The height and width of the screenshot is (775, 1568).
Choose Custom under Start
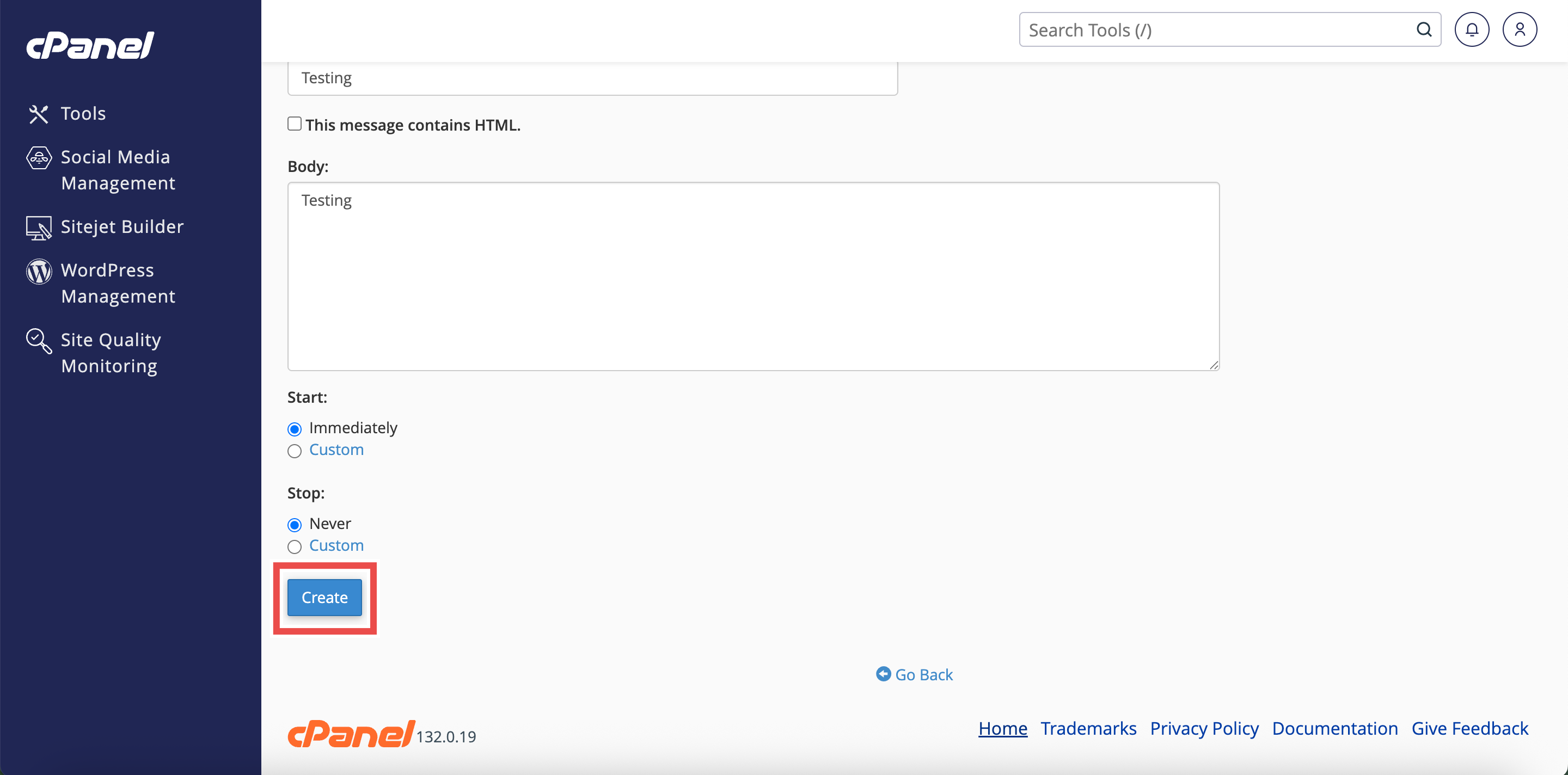(x=295, y=451)
